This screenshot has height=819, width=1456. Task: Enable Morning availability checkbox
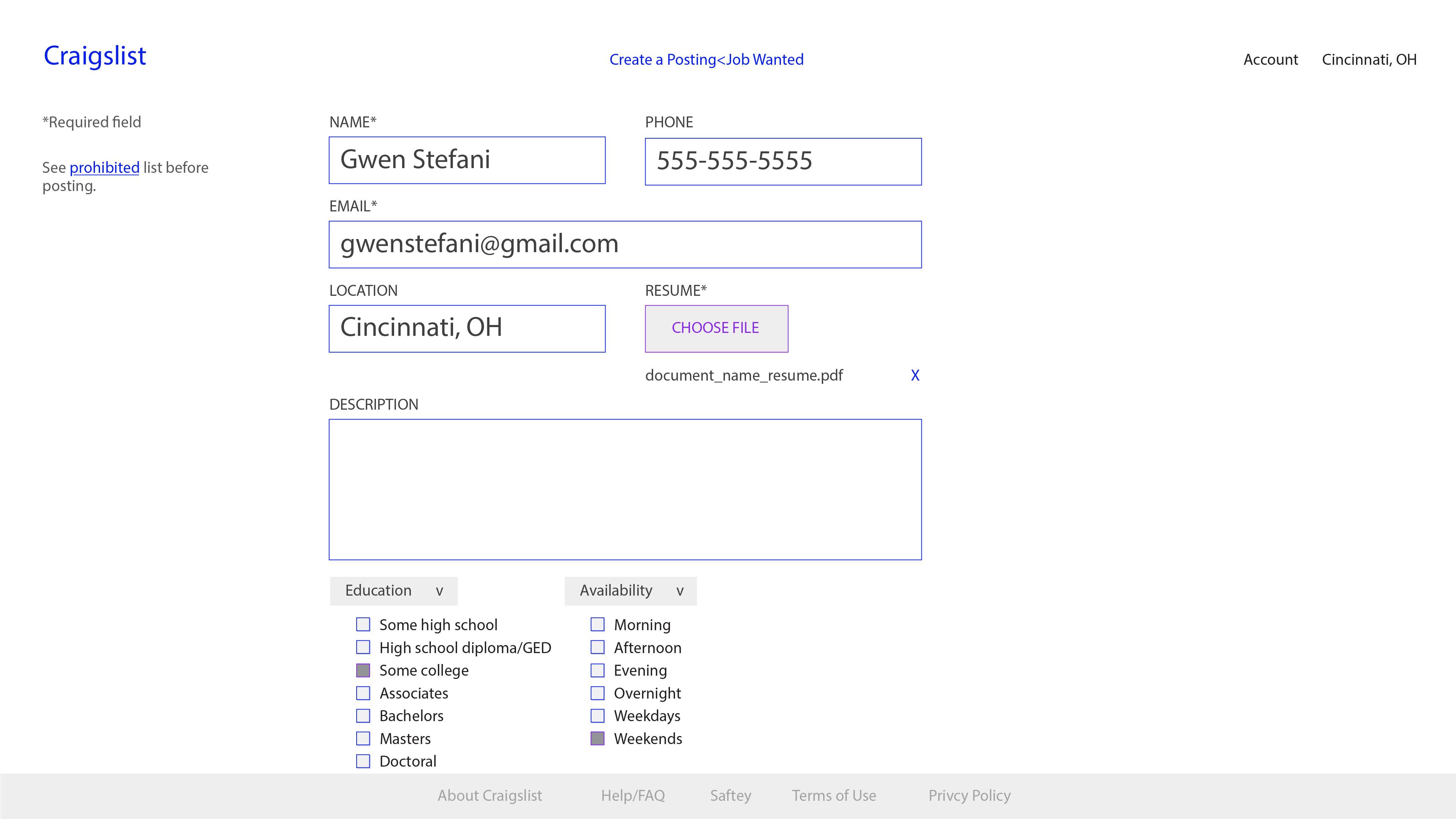click(598, 625)
